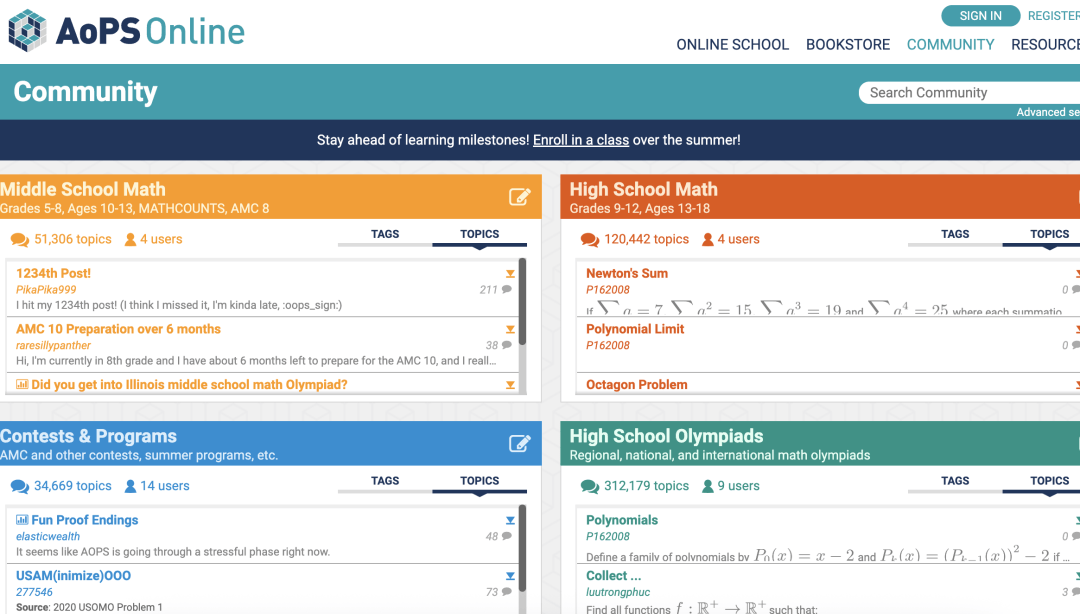This screenshot has width=1080, height=614.
Task: Follow the 'Enroll in a class' link
Action: tap(581, 140)
